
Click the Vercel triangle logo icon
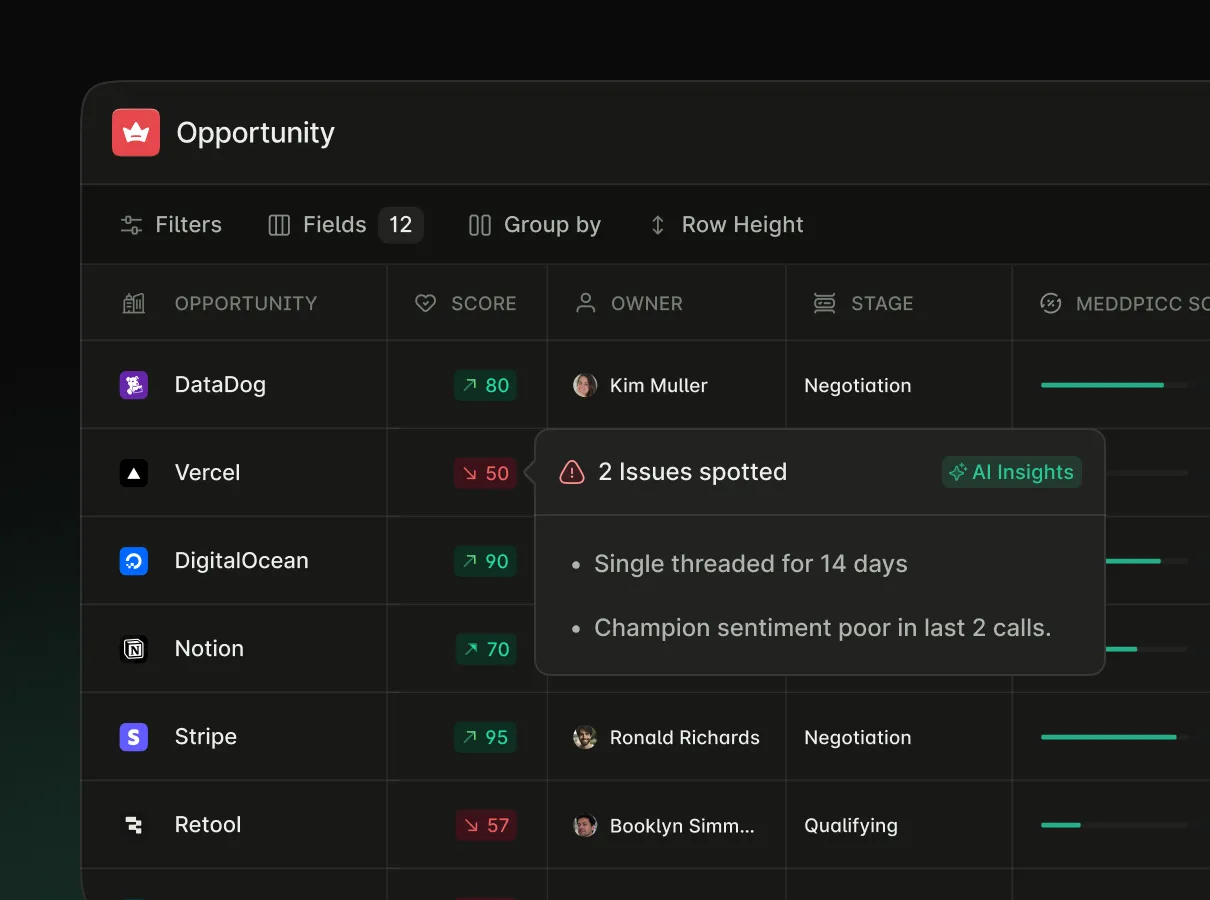coord(134,473)
